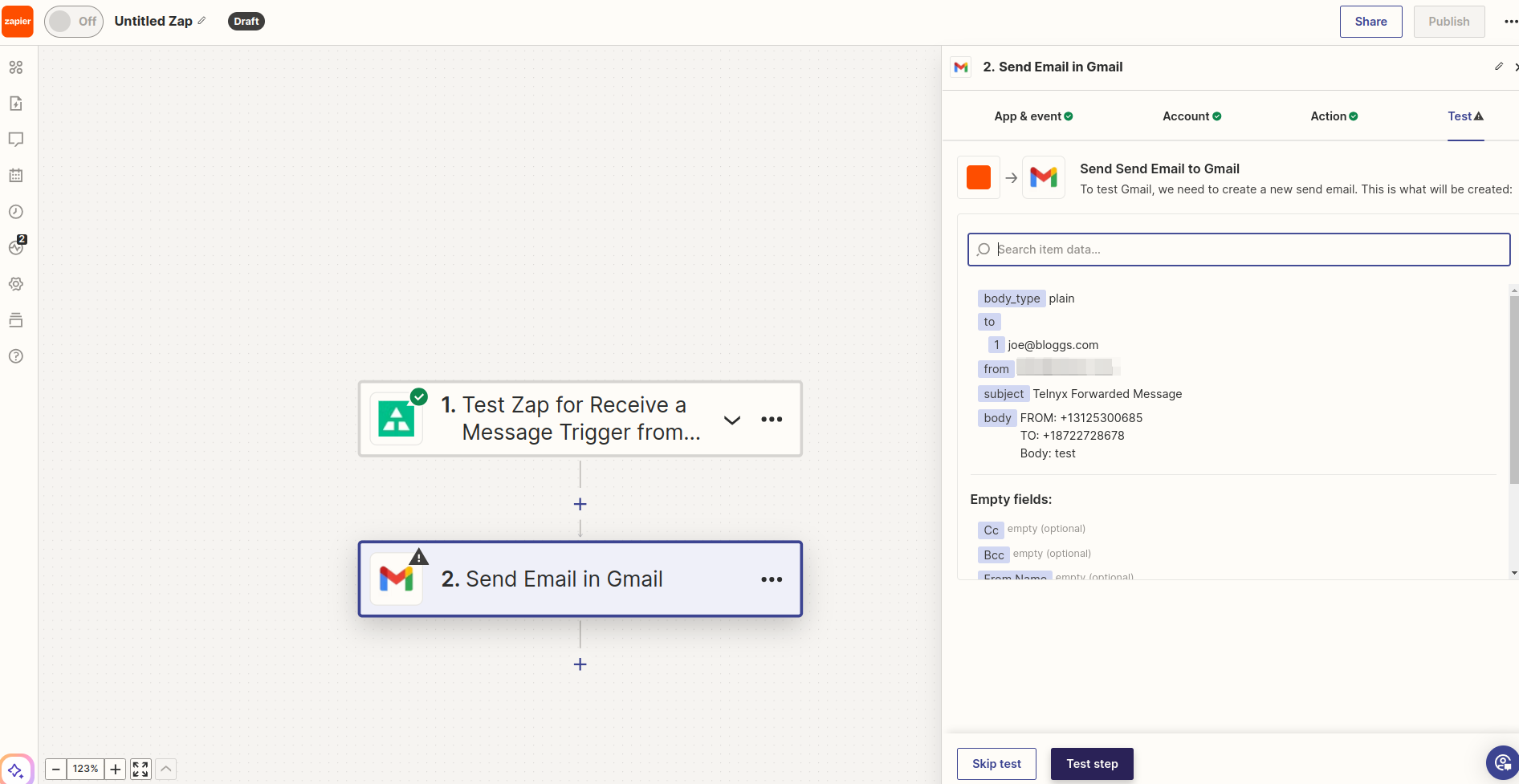This screenshot has width=1519, height=784.
Task: Click the item data panel scrollbar
Action: pos(1514,389)
